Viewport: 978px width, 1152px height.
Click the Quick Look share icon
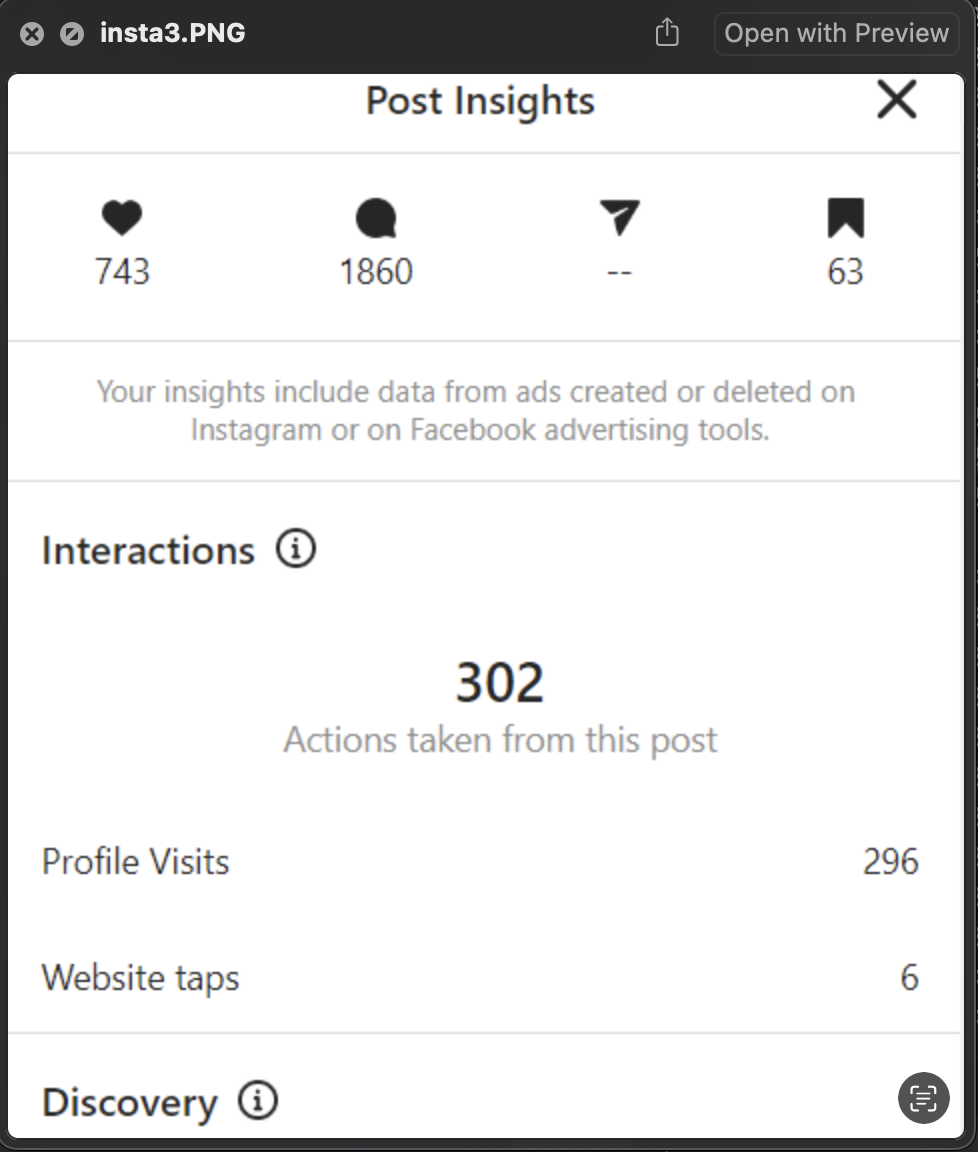[667, 34]
